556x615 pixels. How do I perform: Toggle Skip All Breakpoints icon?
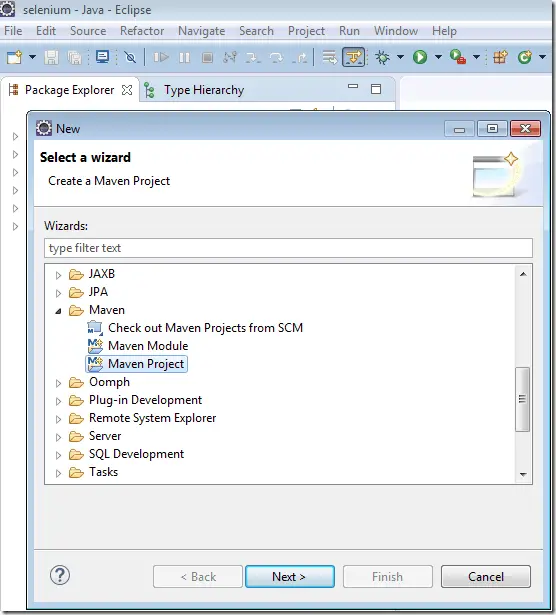tap(130, 58)
